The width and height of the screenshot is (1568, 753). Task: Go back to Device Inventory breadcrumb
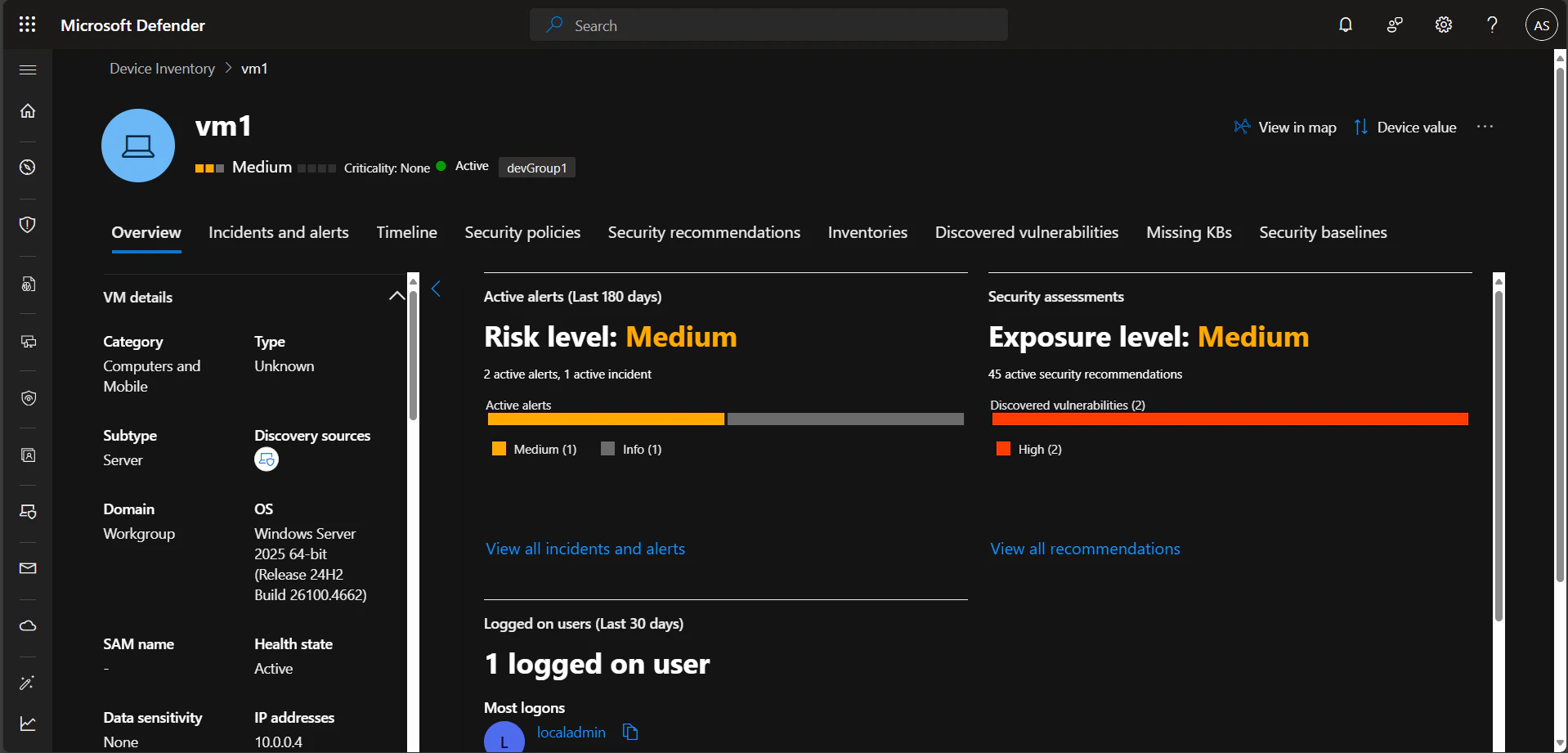pyautogui.click(x=163, y=69)
